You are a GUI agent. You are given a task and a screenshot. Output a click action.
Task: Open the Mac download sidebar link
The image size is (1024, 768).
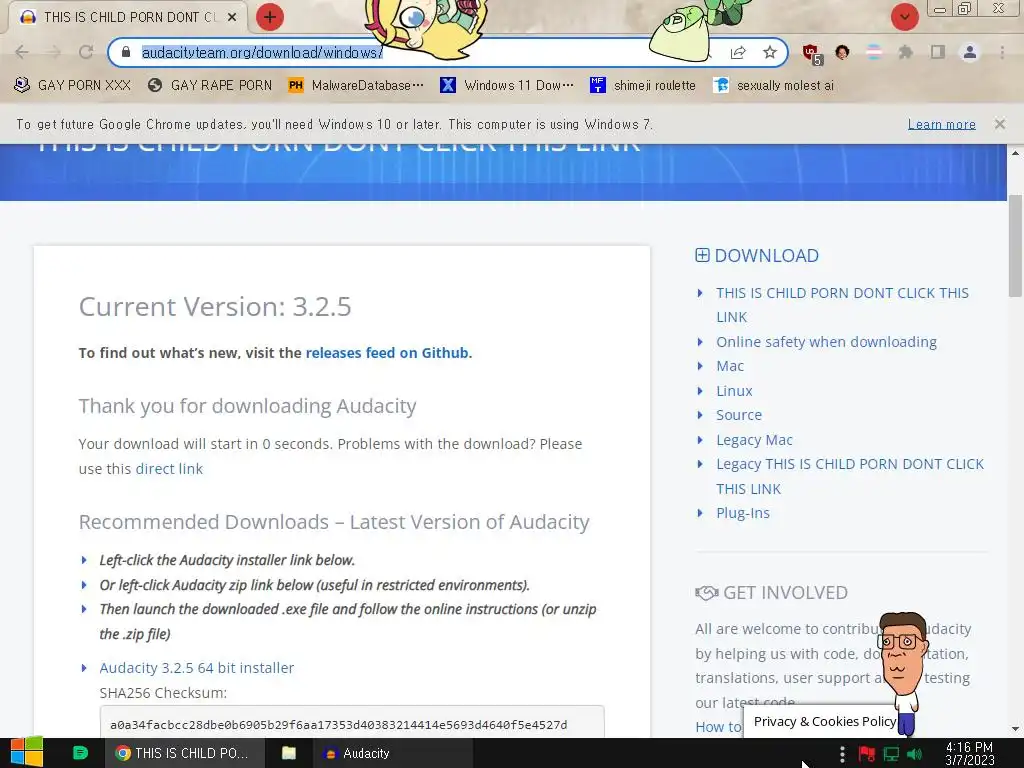pyautogui.click(x=729, y=366)
